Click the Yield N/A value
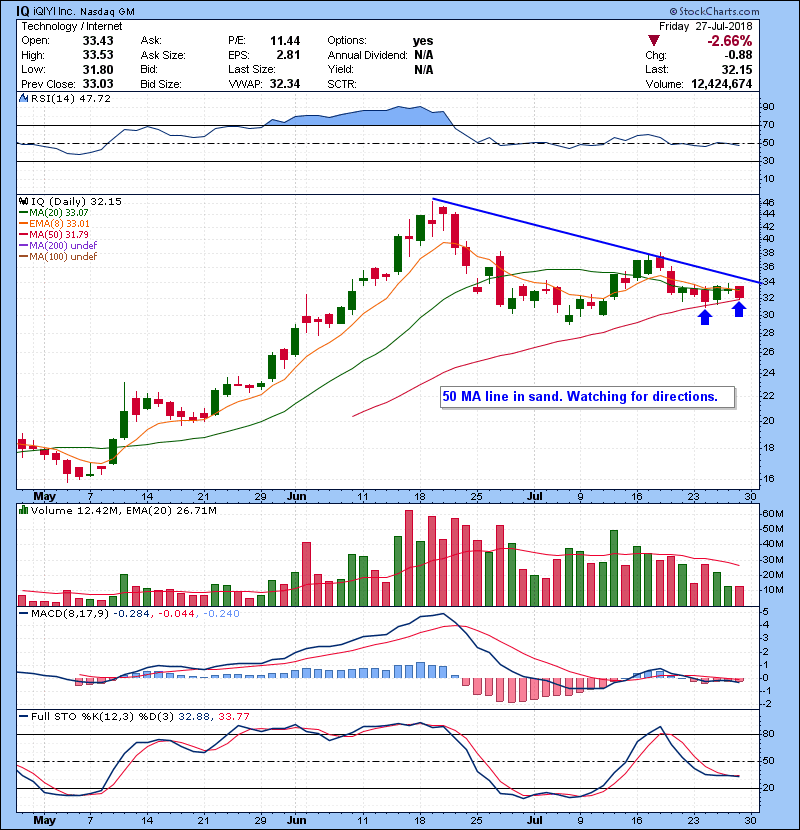This screenshot has height=830, width=800. 424,69
